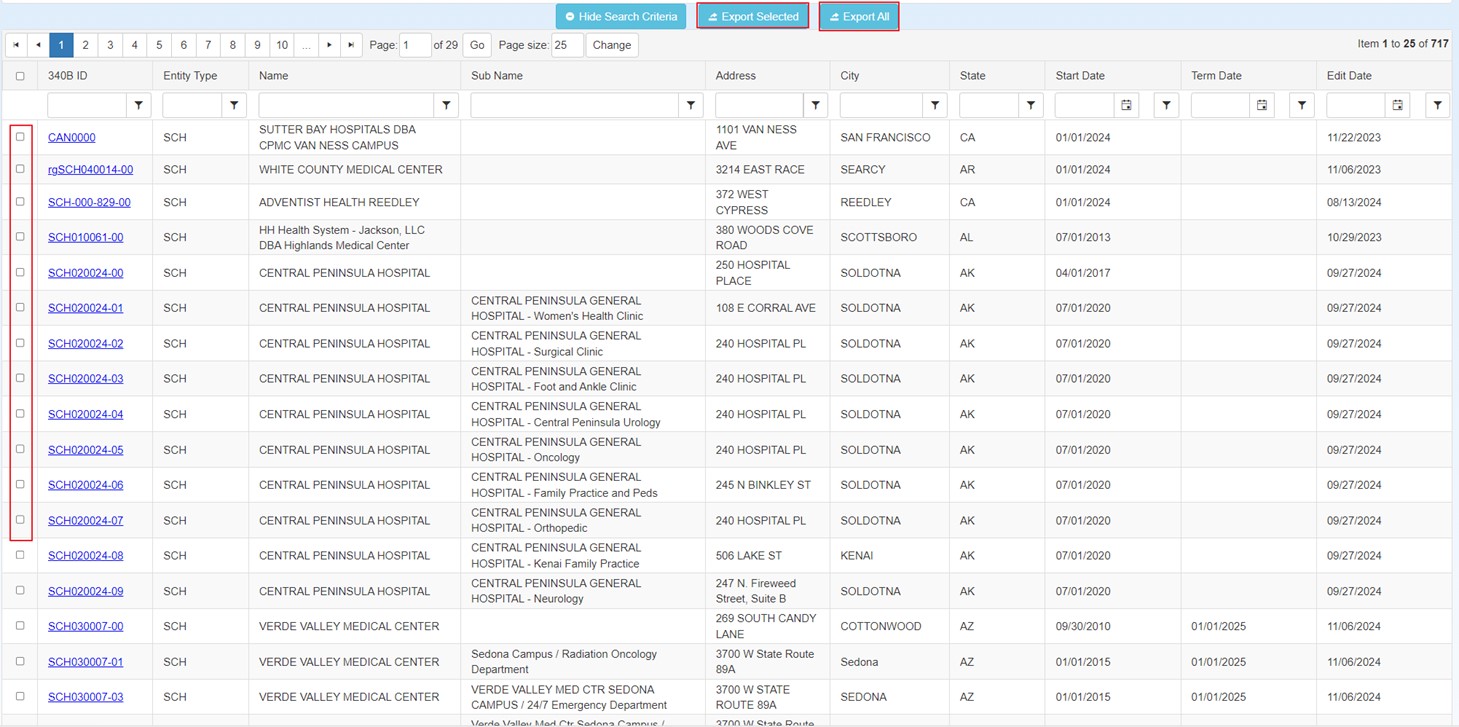1459x727 pixels.
Task: Select the WHITE COUNTY MEDICAL CENTER name cell
Action: (354, 170)
